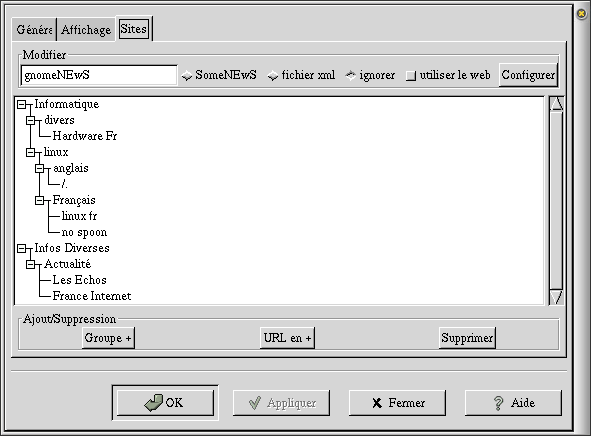Image resolution: width=591 pixels, height=436 pixels.
Task: Choose the ignorer radio option
Action: (x=351, y=76)
